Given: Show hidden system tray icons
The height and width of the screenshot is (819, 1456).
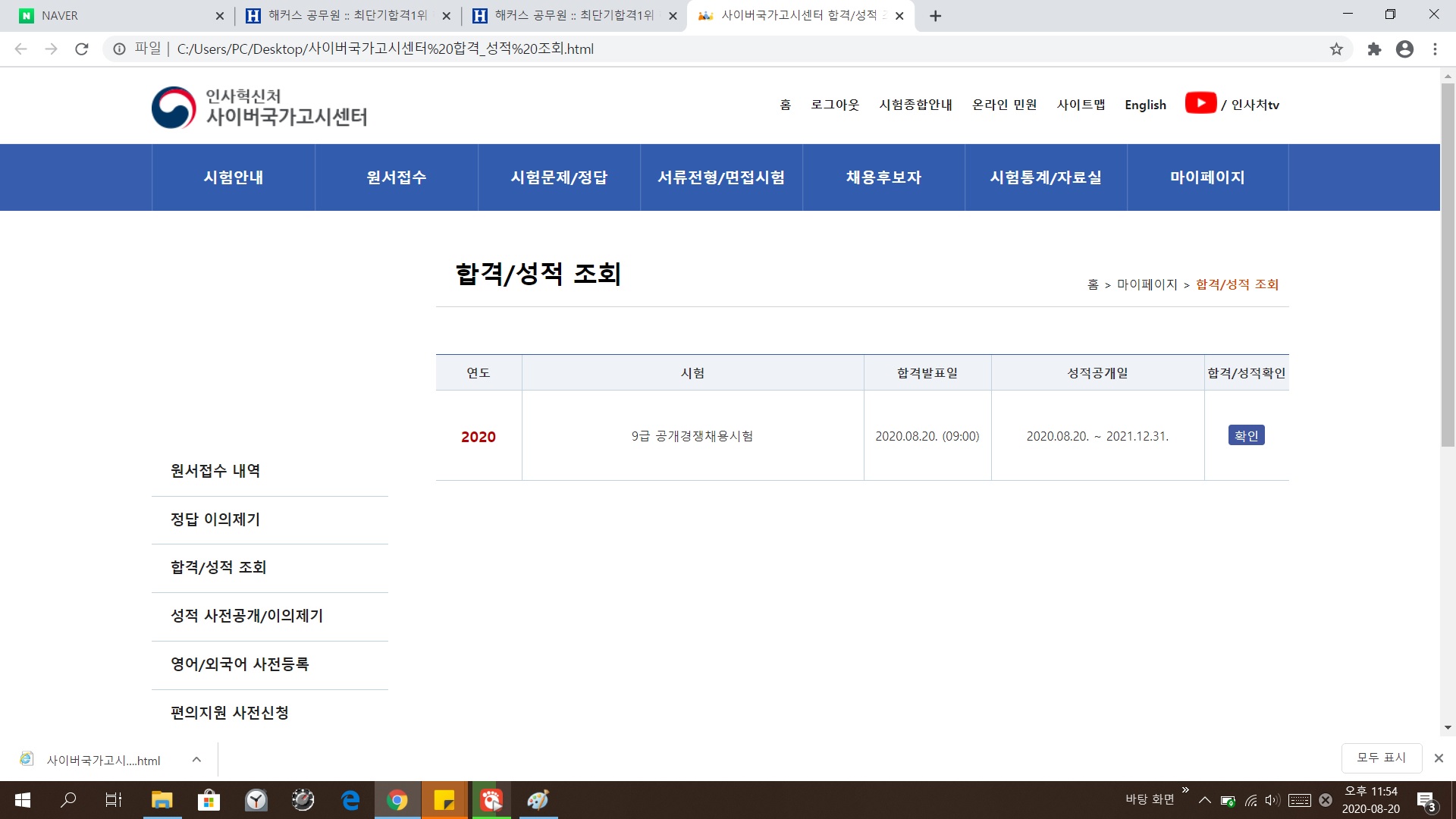Looking at the screenshot, I should coord(1204,800).
